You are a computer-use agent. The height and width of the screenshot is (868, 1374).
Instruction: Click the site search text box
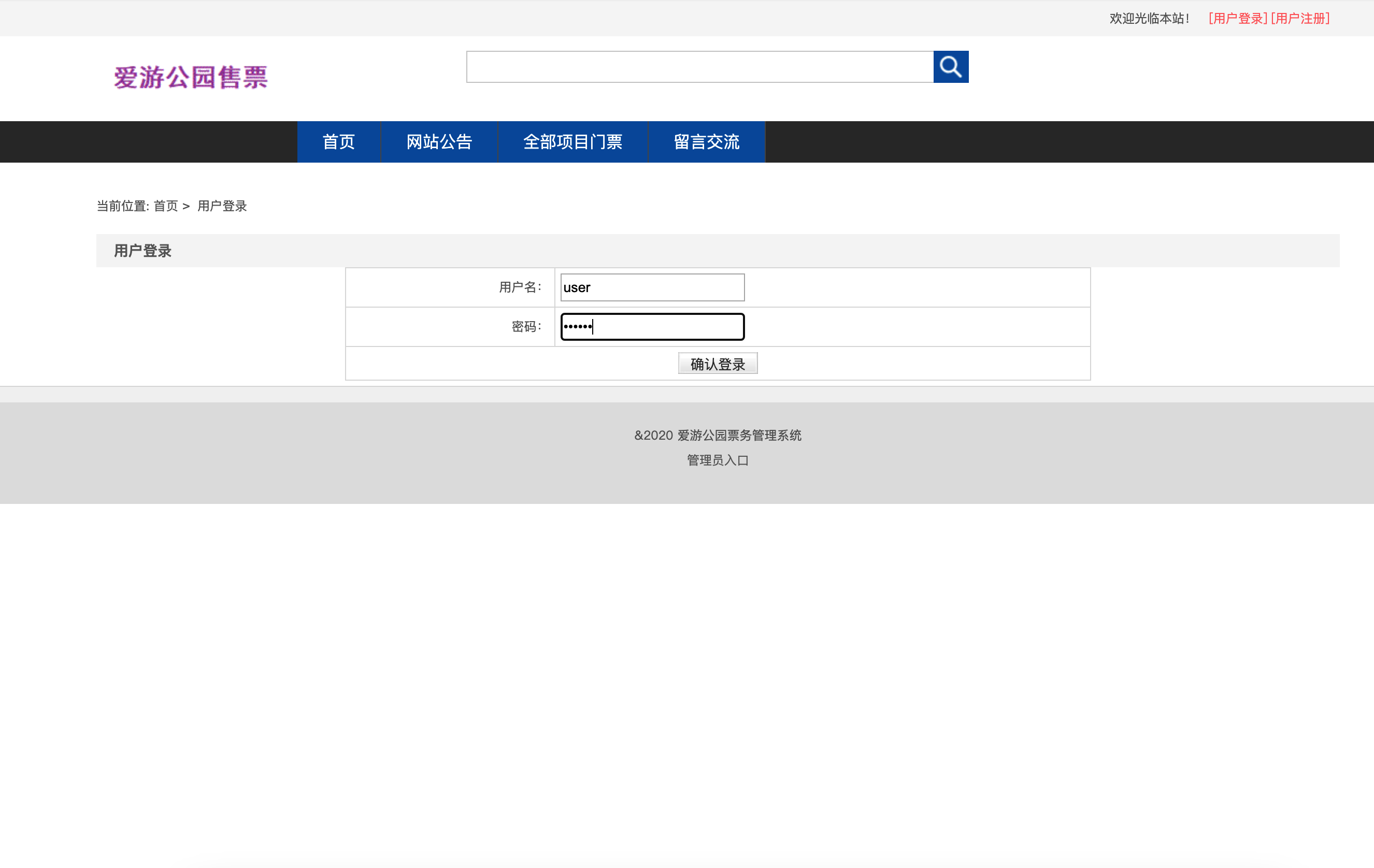pos(699,67)
